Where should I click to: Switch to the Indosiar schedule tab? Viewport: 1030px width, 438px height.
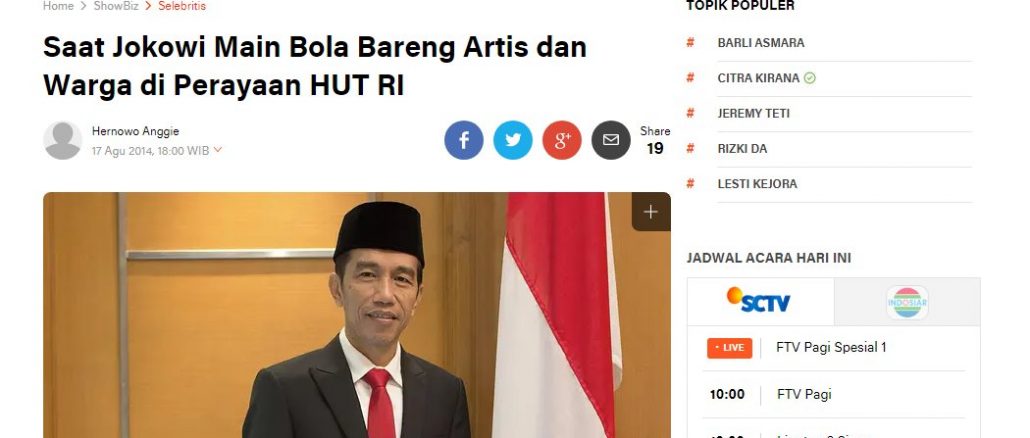tap(907, 301)
